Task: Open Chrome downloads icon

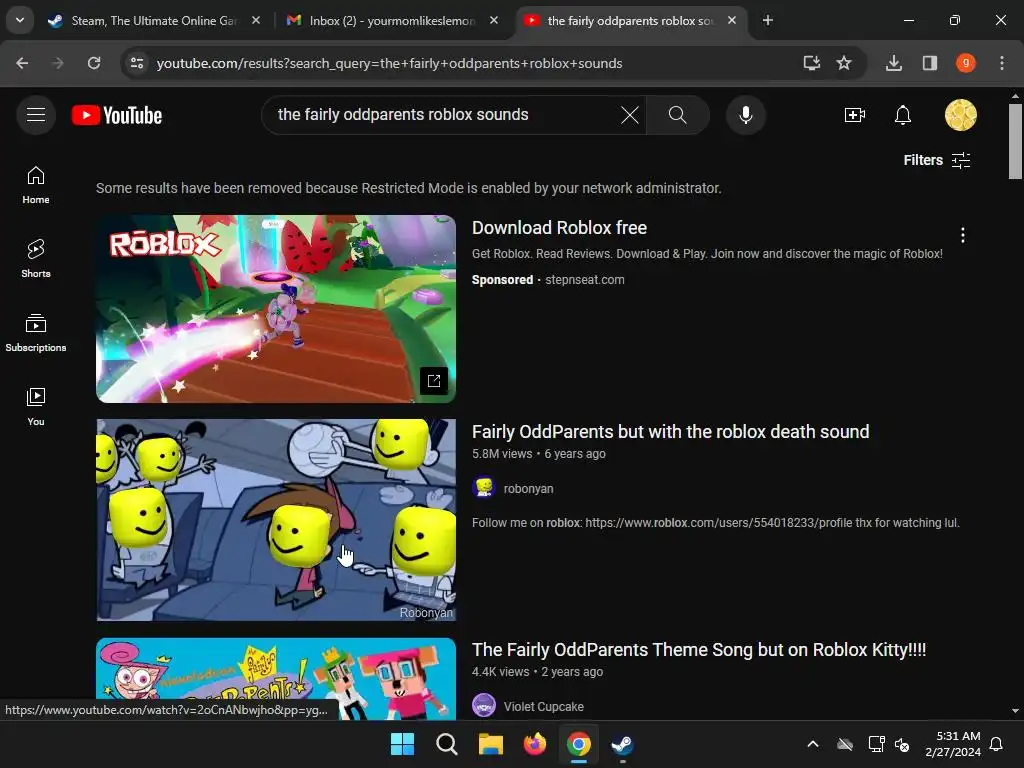Action: tap(894, 63)
